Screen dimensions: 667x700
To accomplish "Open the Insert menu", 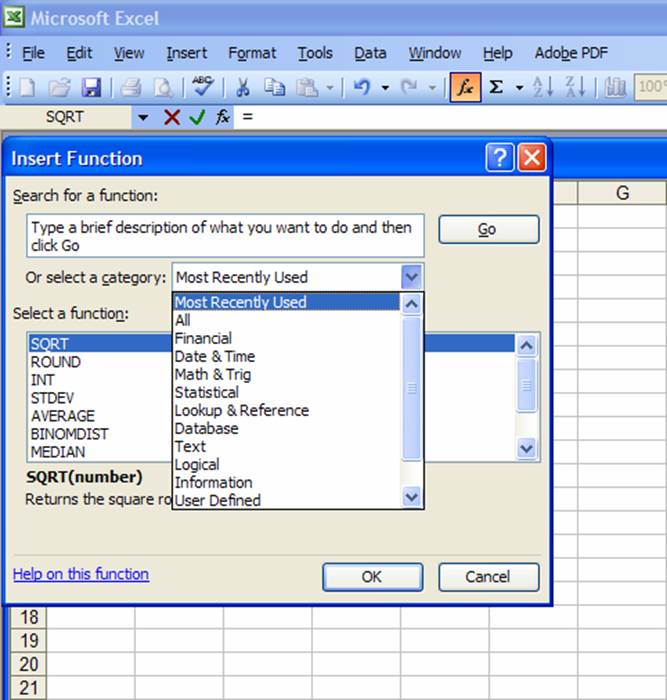I will coord(187,53).
